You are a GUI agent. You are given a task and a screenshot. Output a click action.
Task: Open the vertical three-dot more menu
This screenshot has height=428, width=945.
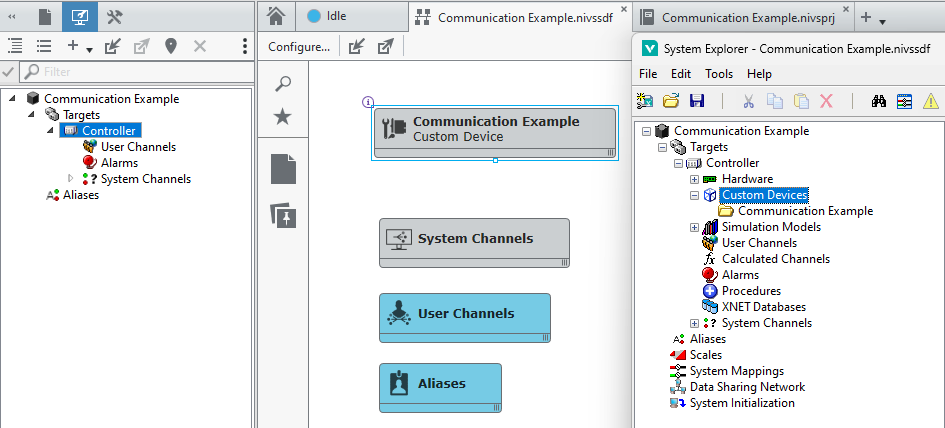[x=245, y=46]
